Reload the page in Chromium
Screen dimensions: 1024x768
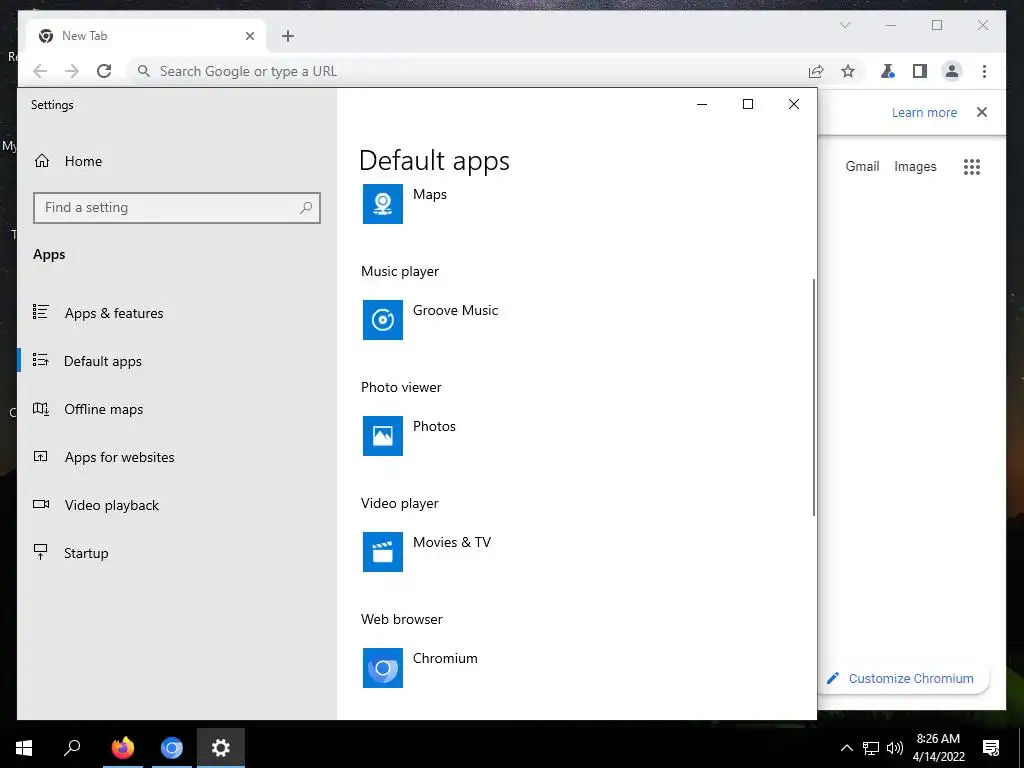pos(104,71)
